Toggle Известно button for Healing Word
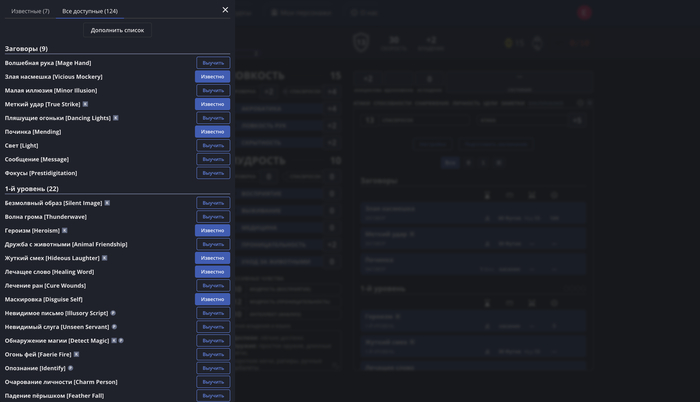Viewport: 700px width, 402px height. click(x=213, y=271)
